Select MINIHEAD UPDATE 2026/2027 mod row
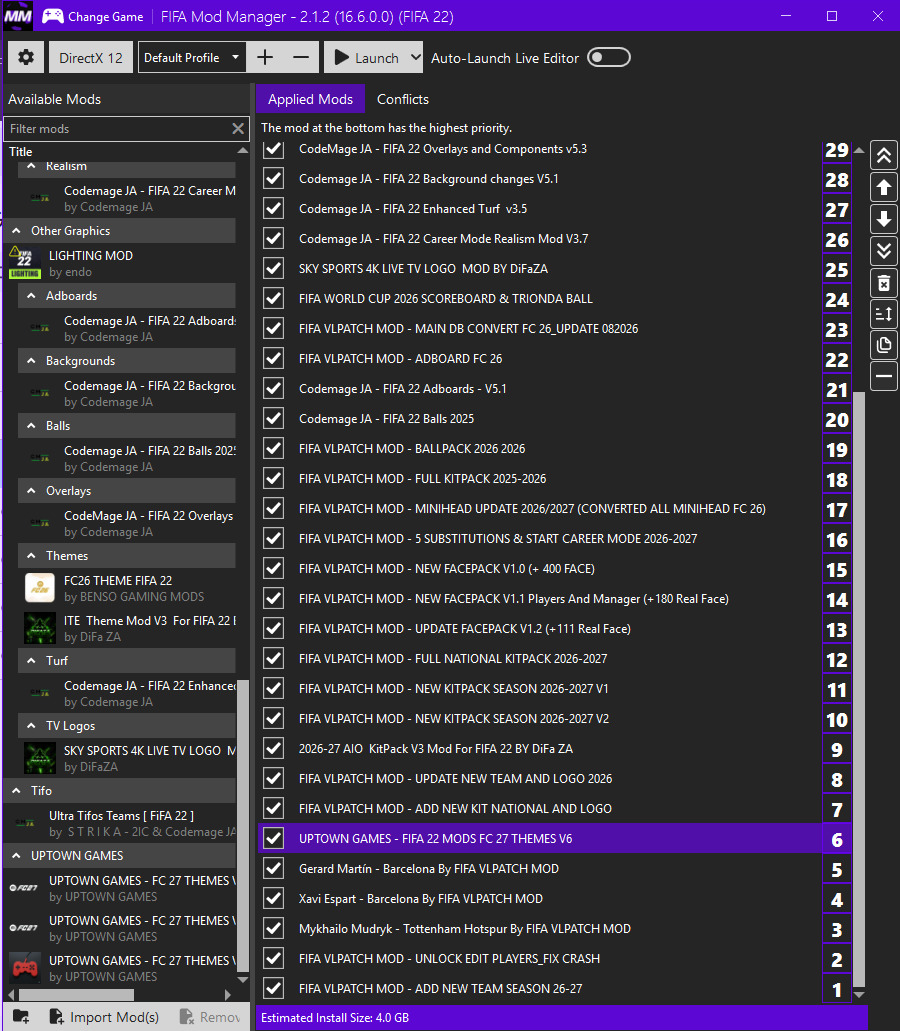The width and height of the screenshot is (900, 1031). tap(540, 508)
